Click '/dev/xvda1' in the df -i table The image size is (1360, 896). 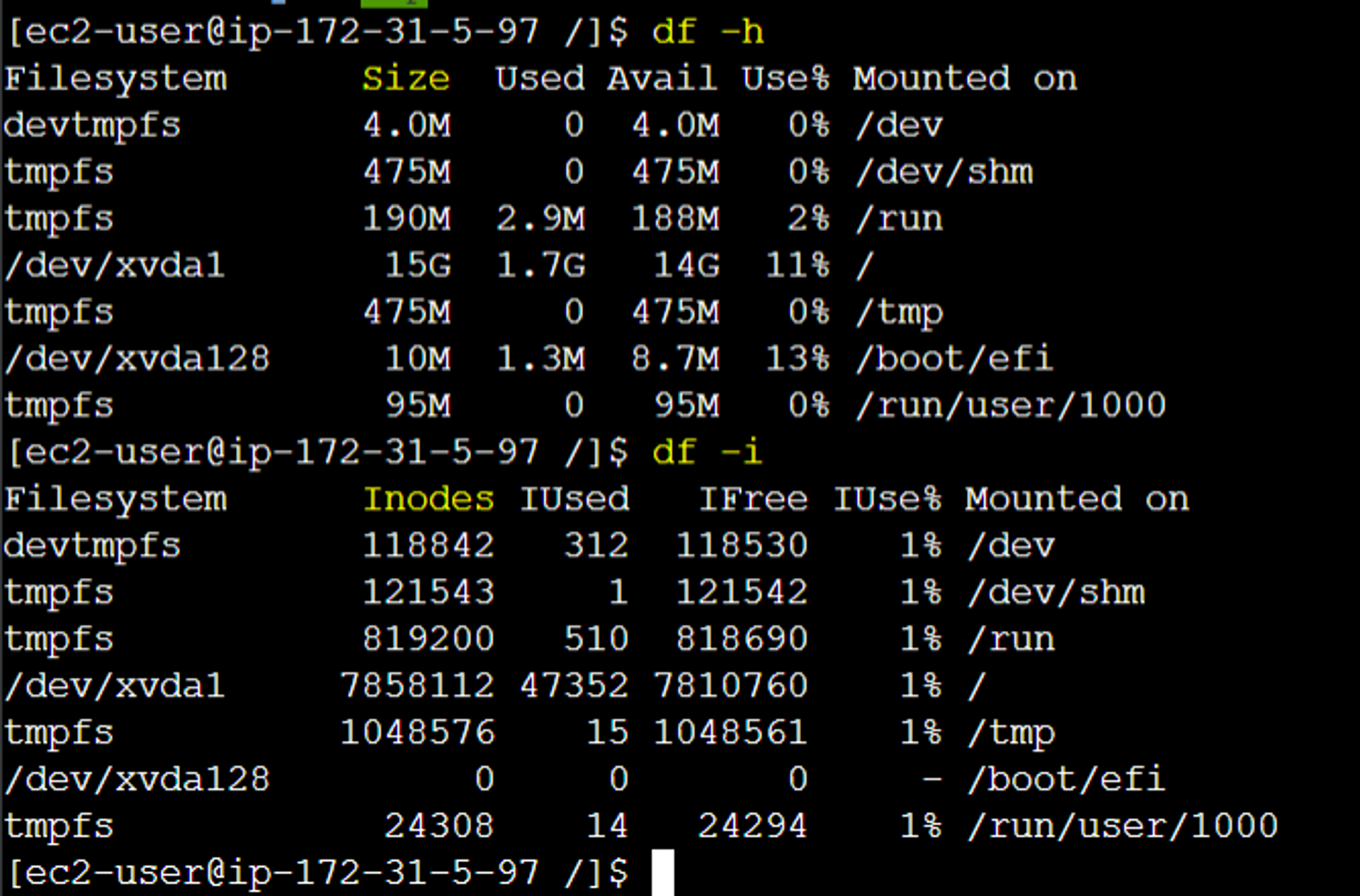click(x=114, y=686)
